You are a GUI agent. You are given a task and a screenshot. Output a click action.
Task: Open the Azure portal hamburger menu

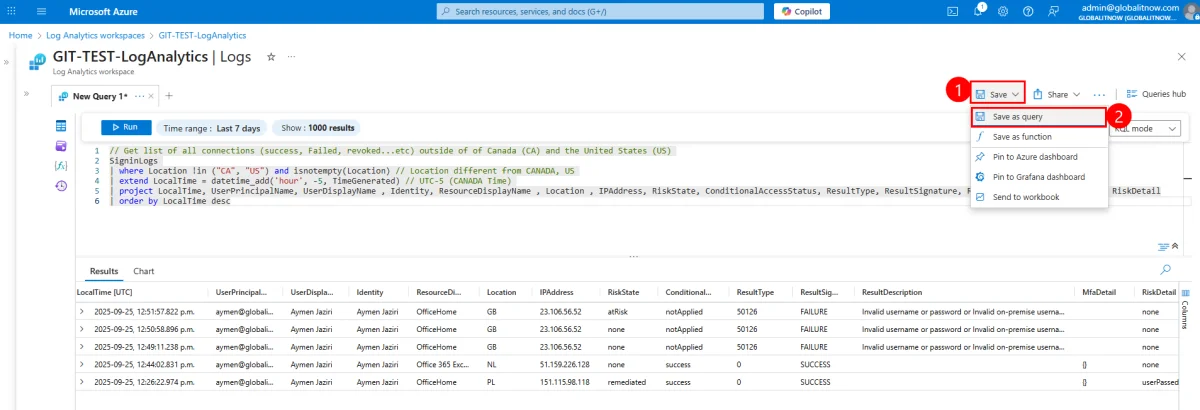coord(41,11)
